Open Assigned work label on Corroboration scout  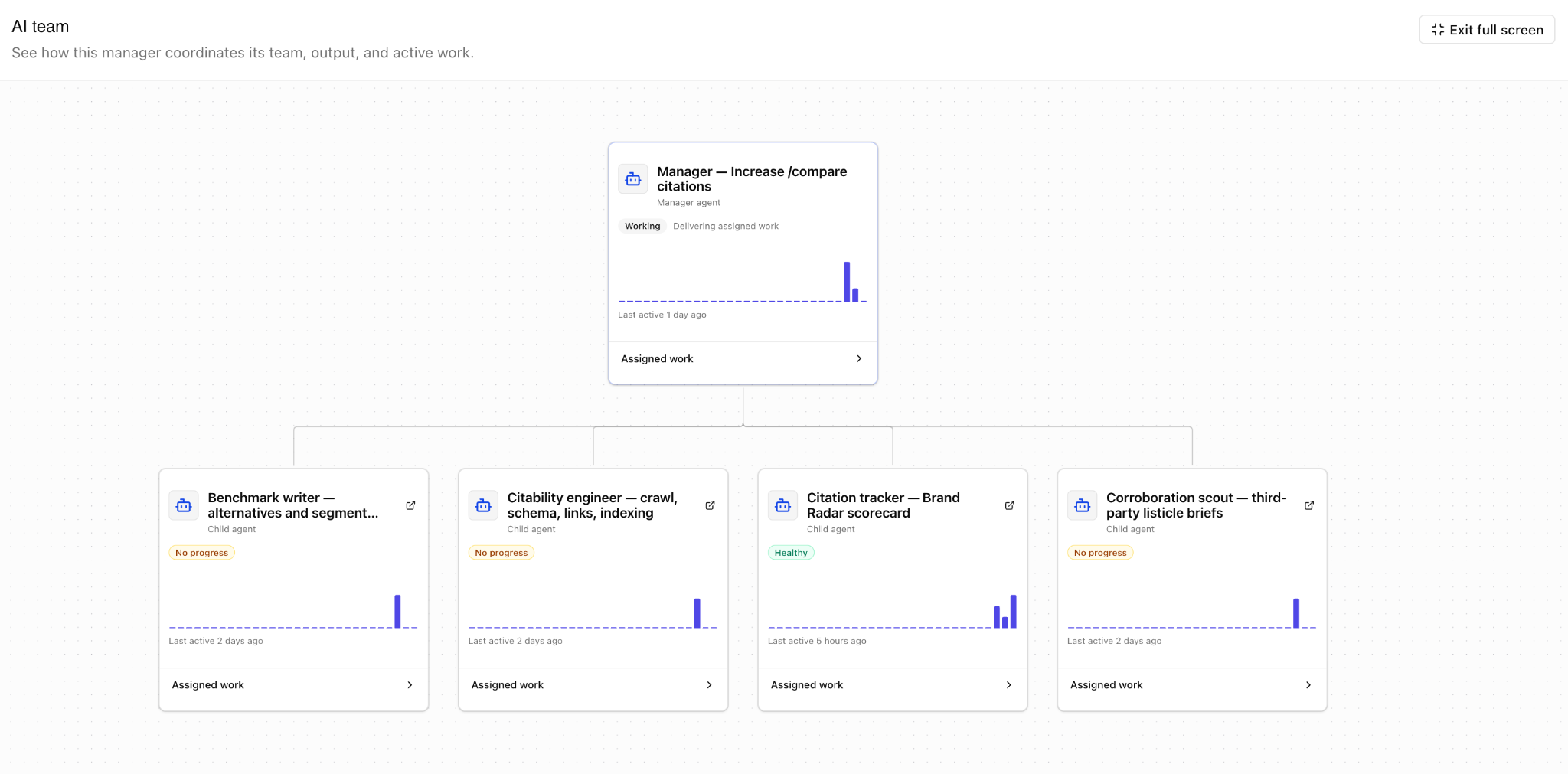[1106, 685]
